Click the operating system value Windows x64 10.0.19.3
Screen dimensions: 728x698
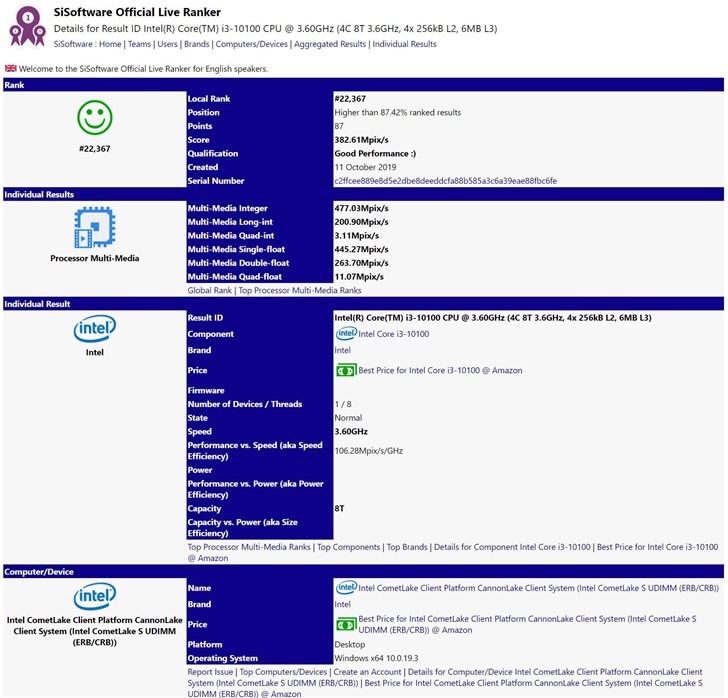[x=377, y=658]
